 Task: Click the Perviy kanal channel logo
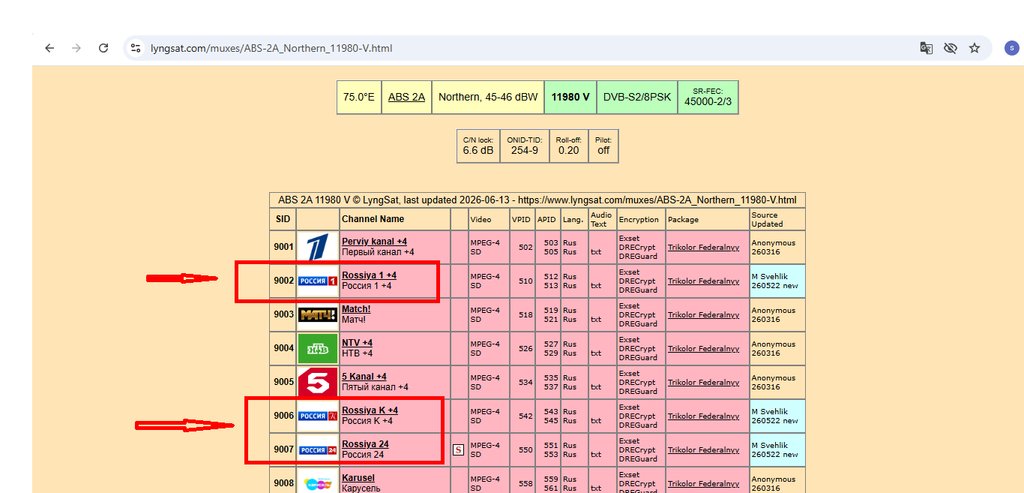coord(318,247)
